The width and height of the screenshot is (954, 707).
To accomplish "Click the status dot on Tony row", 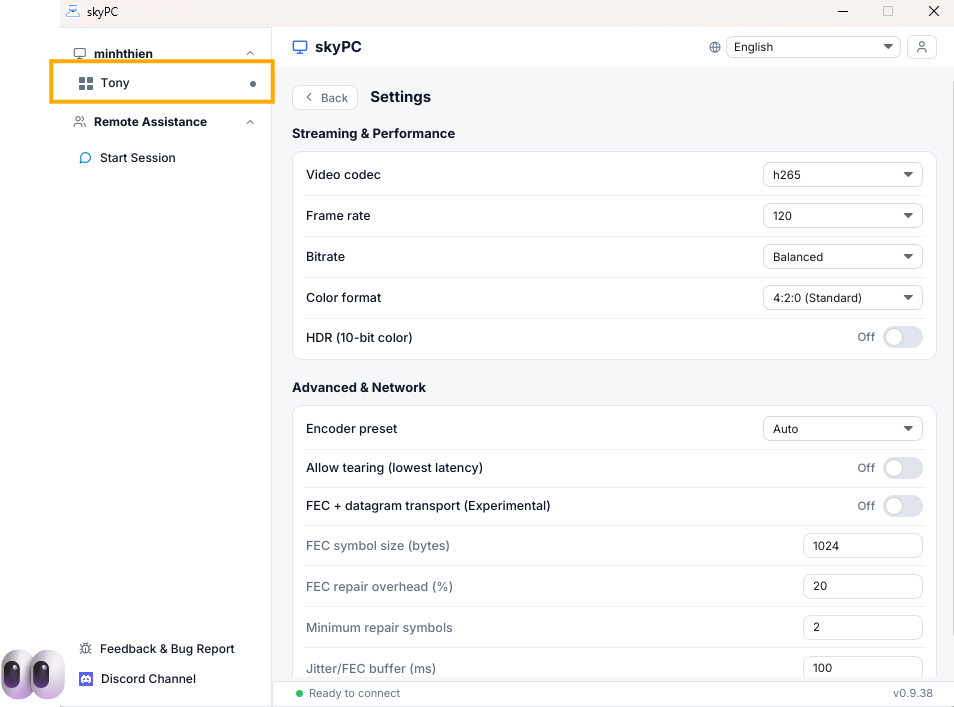I will (253, 84).
